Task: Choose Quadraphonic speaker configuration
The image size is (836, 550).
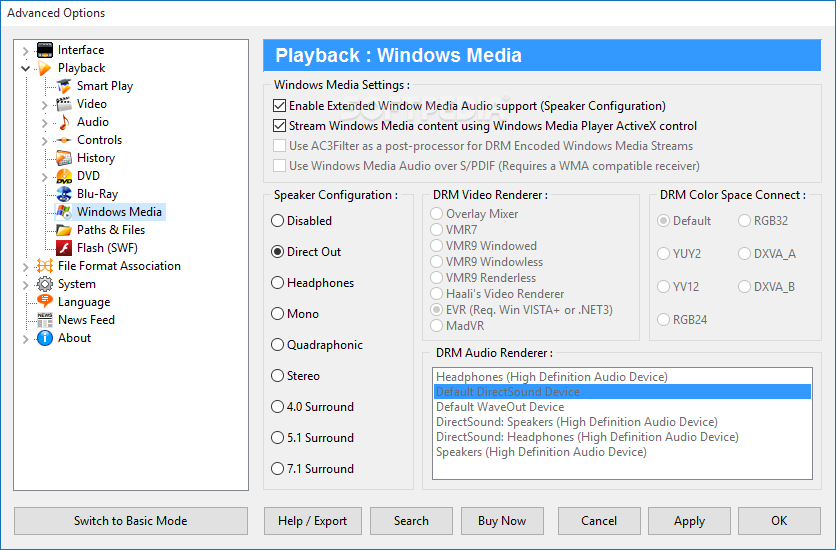Action: pyautogui.click(x=277, y=345)
